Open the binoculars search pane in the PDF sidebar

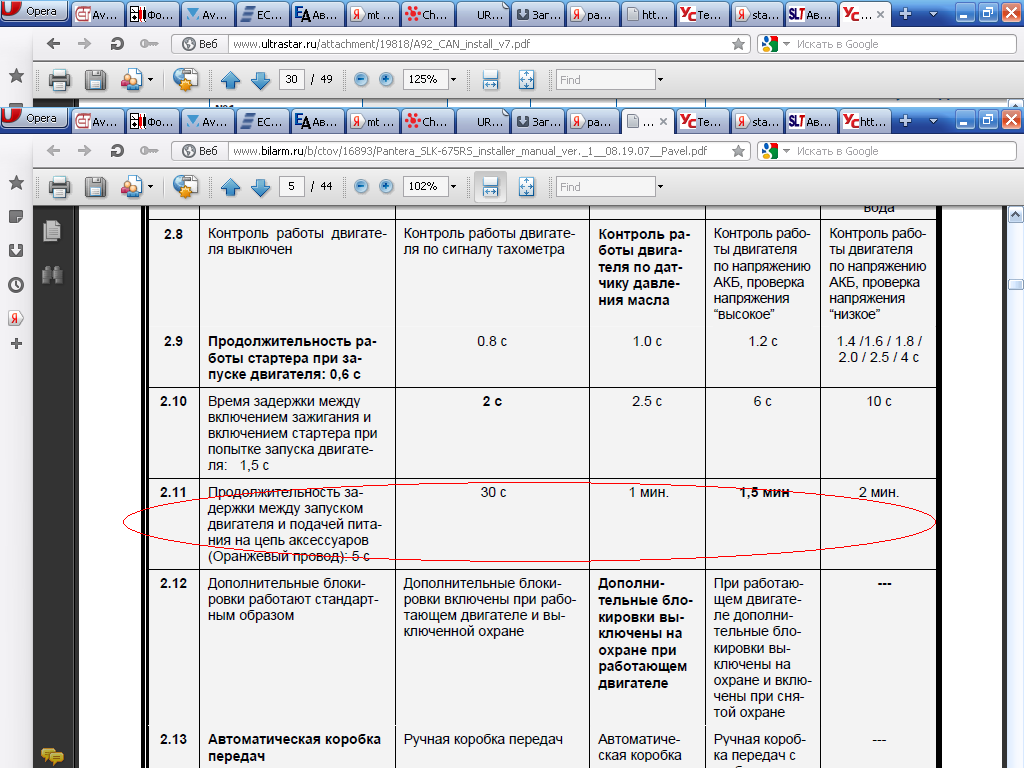tap(52, 275)
